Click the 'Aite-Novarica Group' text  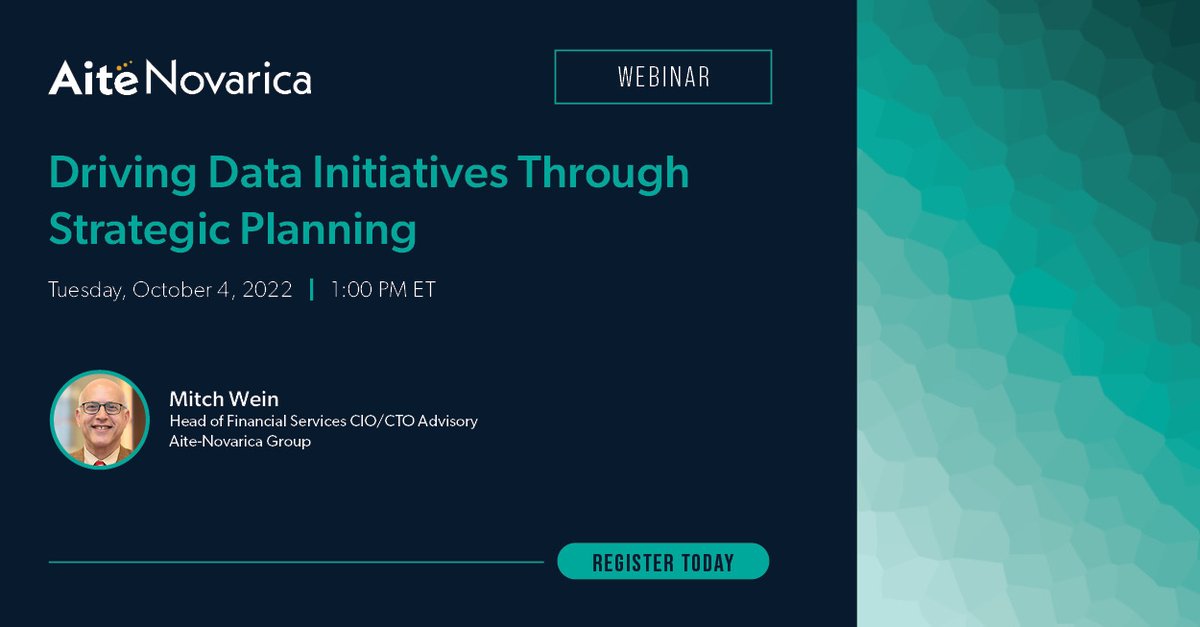pyautogui.click(x=240, y=441)
